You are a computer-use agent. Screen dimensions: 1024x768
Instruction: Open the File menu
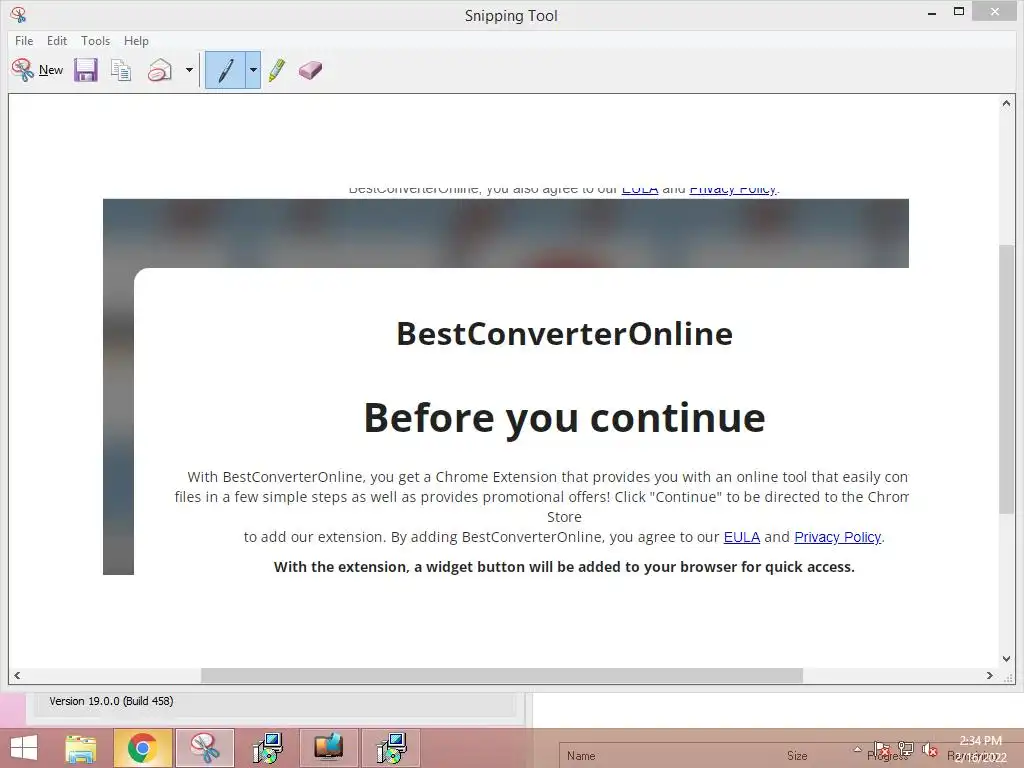[24, 40]
